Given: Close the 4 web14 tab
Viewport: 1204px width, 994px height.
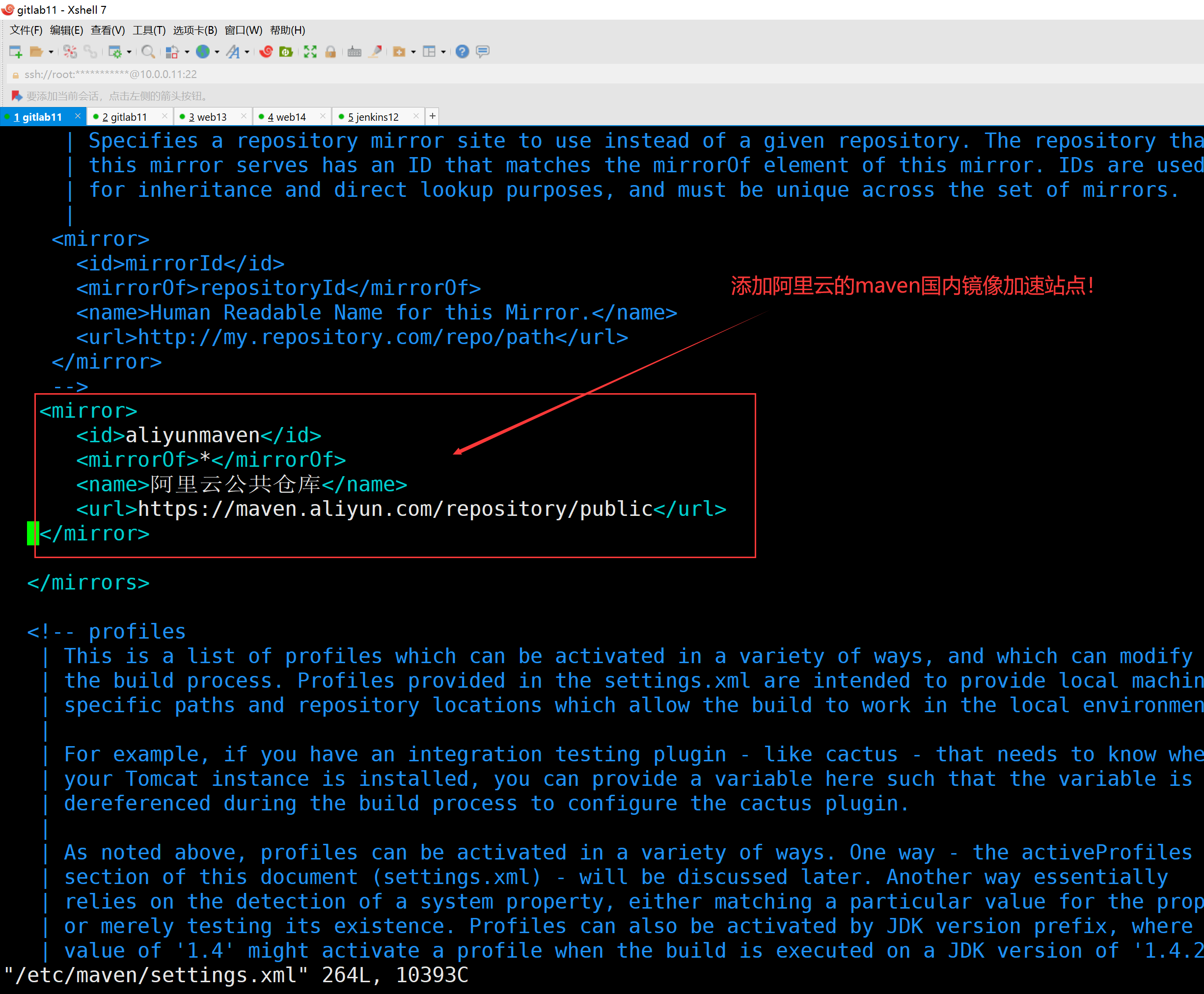Looking at the screenshot, I should (x=323, y=116).
